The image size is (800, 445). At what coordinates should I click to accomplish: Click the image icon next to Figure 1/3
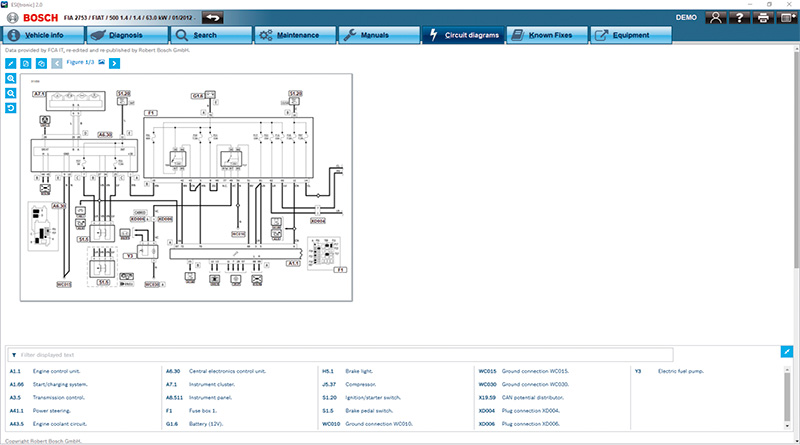click(102, 62)
